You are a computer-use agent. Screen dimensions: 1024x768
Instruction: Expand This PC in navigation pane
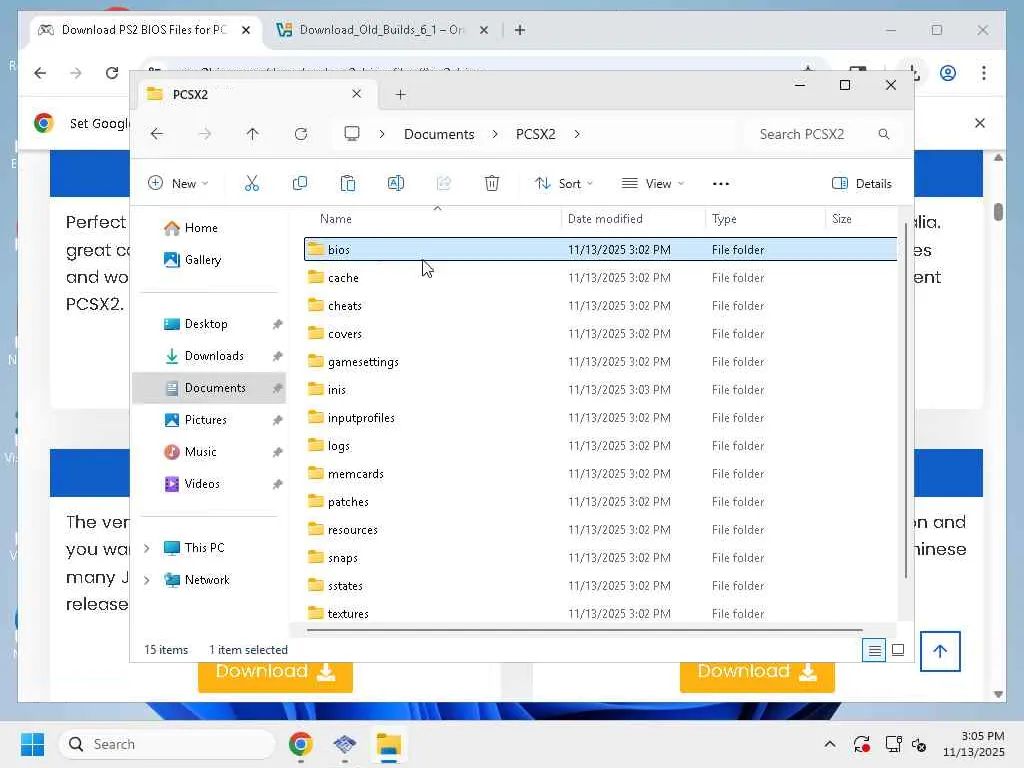pyautogui.click(x=147, y=548)
